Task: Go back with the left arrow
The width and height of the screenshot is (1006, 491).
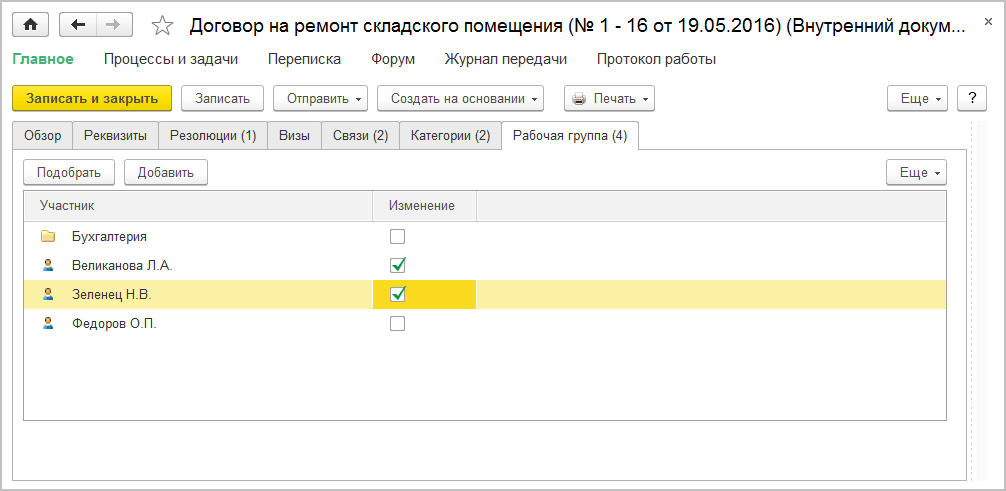Action: point(78,25)
